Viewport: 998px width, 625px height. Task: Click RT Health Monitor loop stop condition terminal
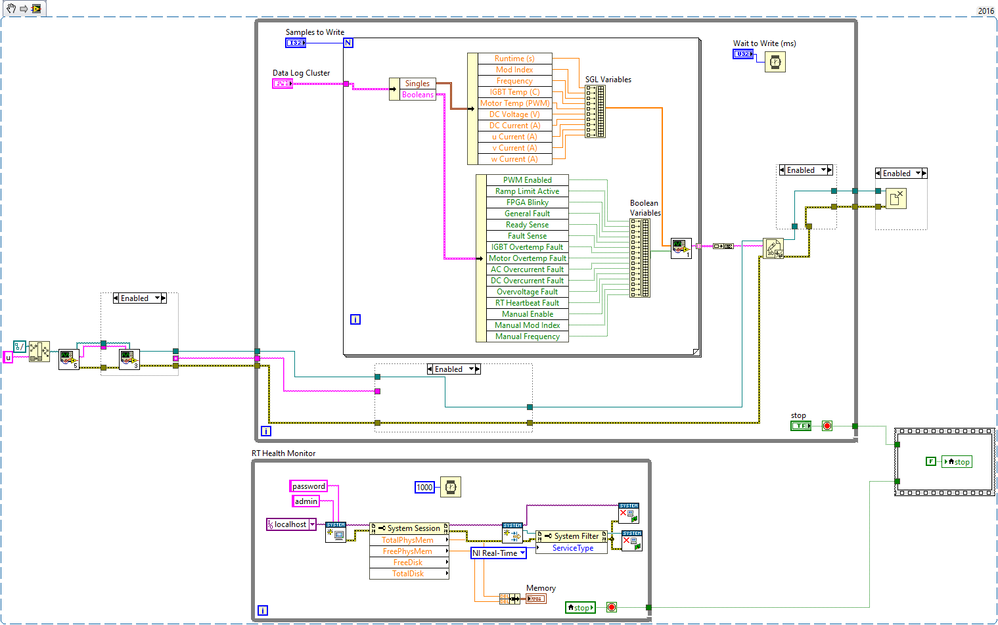coord(611,608)
